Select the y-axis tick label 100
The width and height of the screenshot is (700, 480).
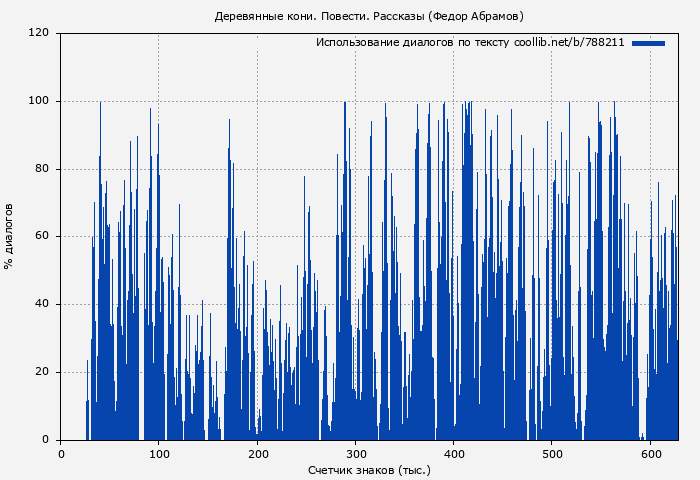tap(39, 101)
